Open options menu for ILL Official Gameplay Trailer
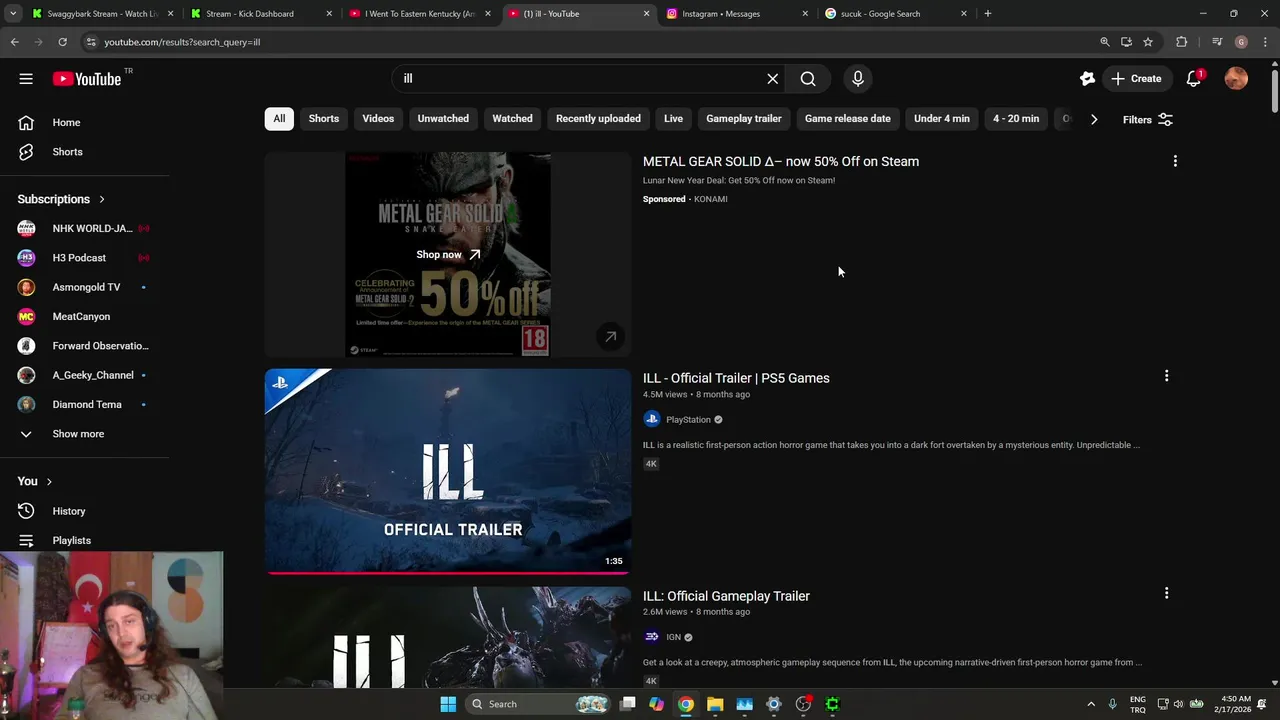 coord(1166,593)
